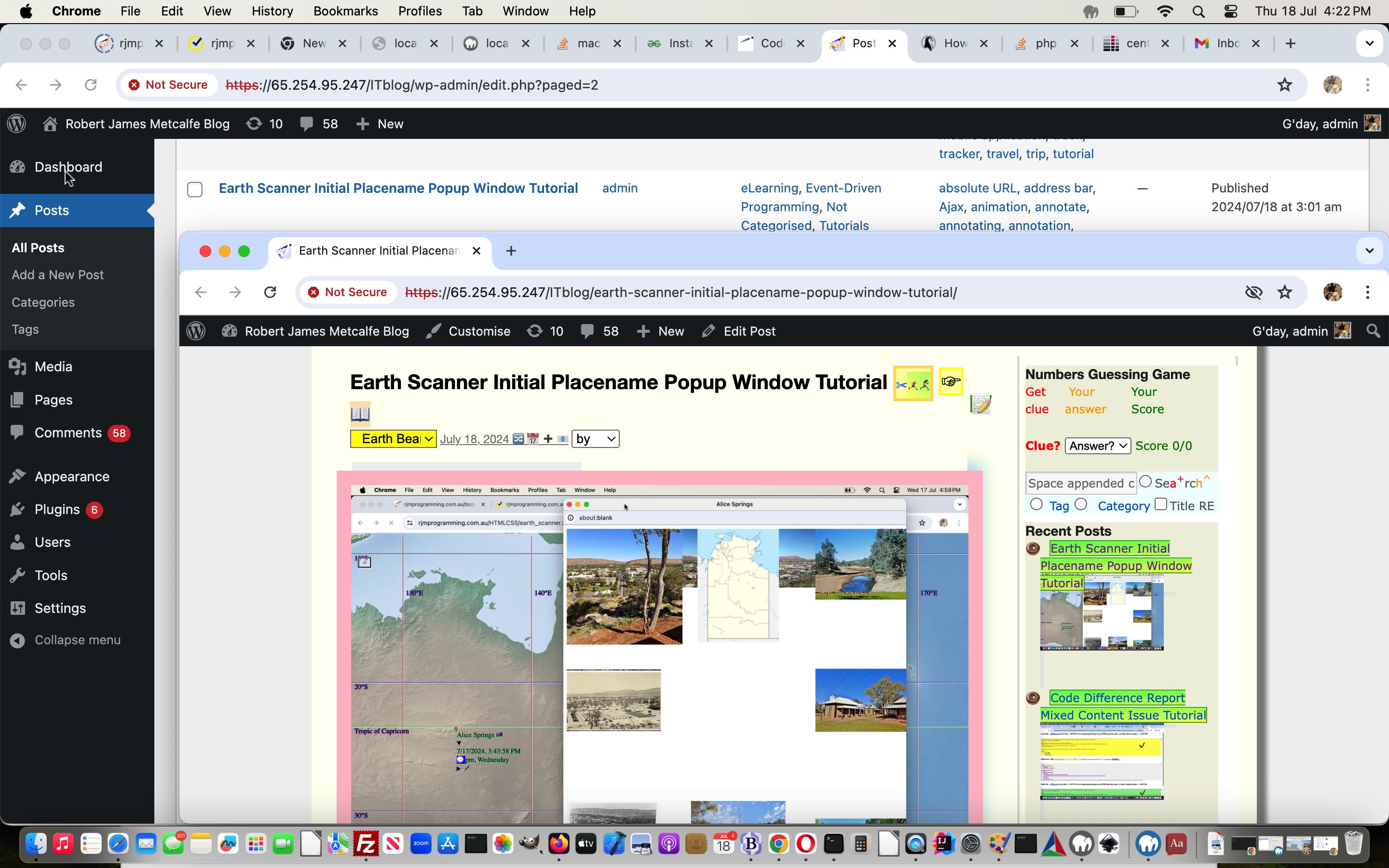Open the Earth Scanner post title link in the posts list

point(398,188)
